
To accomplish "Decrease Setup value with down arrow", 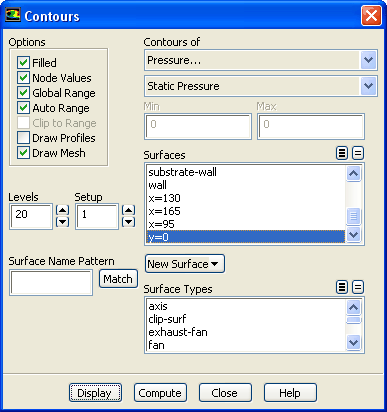I will [129, 222].
